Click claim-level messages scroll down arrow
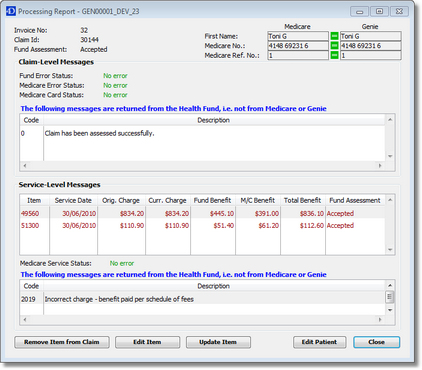Image resolution: width=422 pixels, height=370 pixels. (390, 156)
